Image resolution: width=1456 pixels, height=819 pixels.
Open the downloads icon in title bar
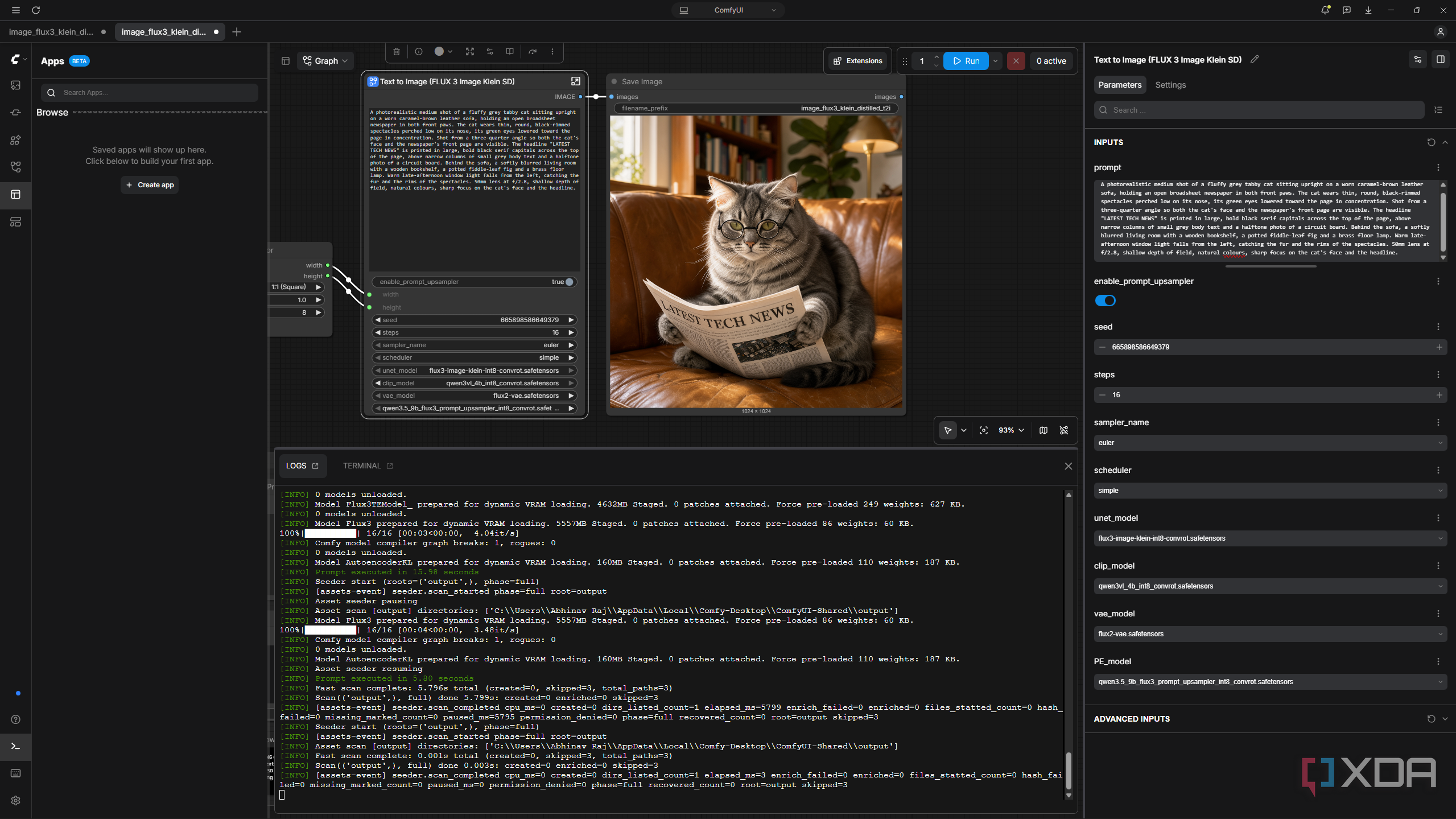tap(1368, 10)
